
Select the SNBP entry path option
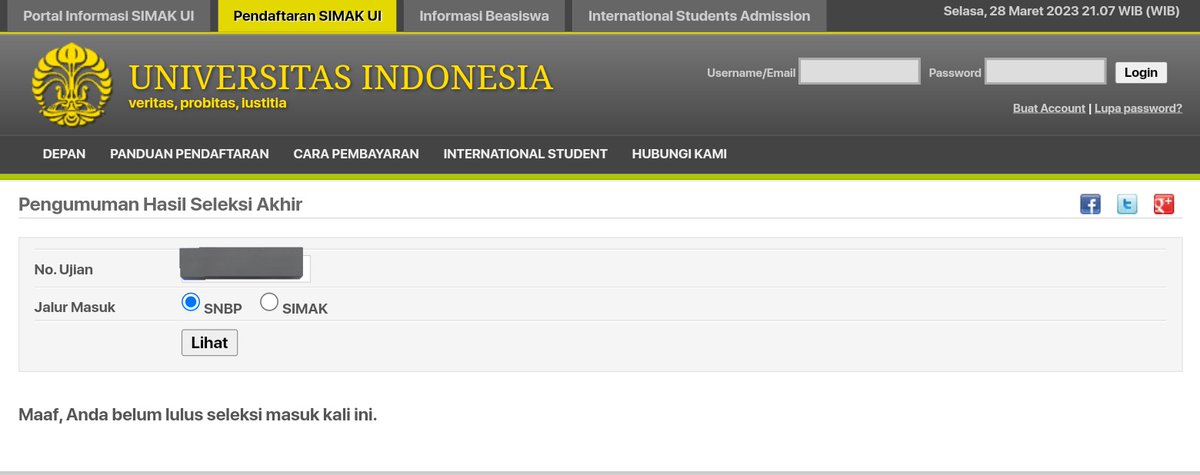pyautogui.click(x=191, y=302)
